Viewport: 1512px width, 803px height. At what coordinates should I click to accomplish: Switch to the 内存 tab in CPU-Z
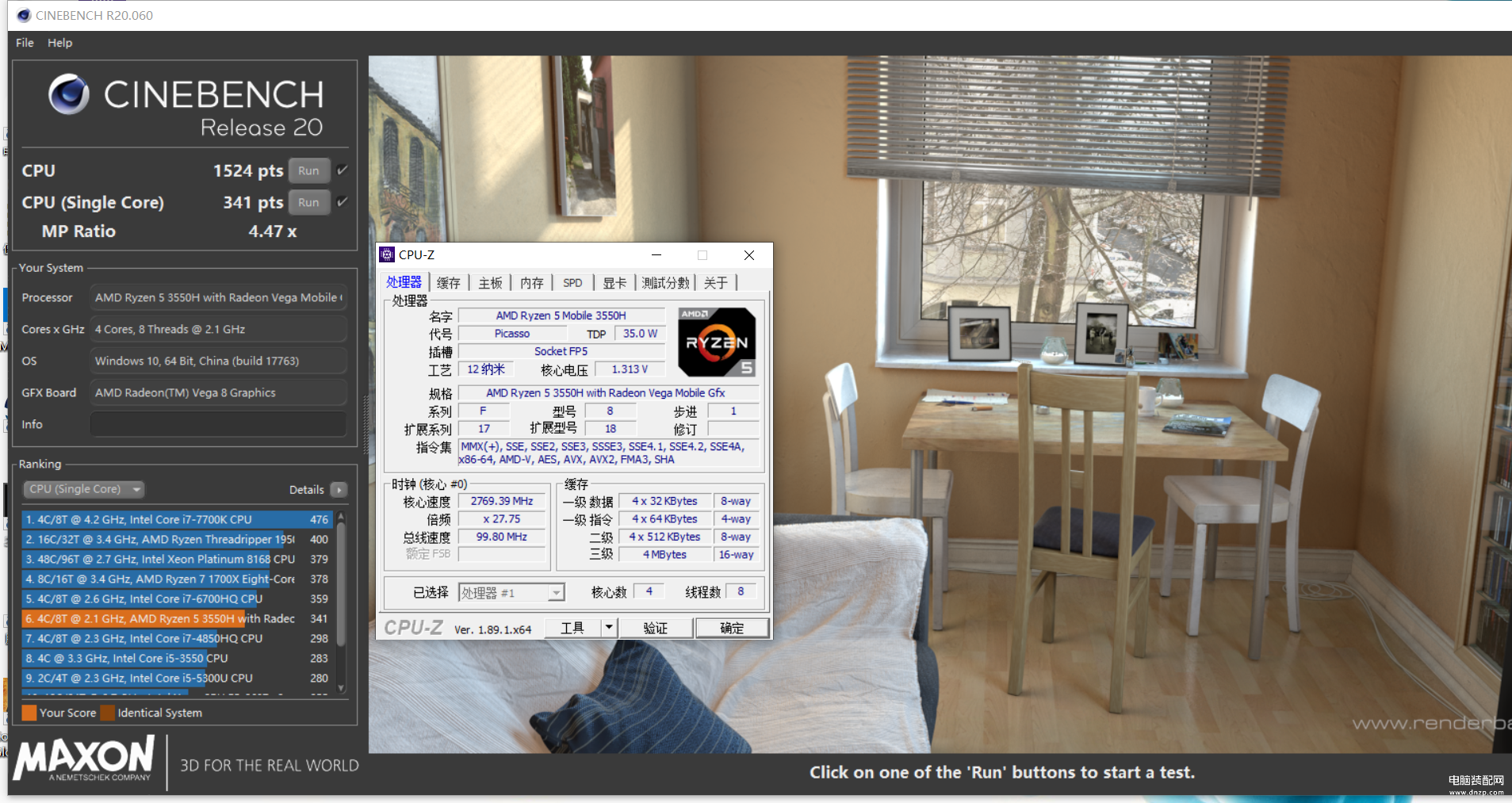532,283
